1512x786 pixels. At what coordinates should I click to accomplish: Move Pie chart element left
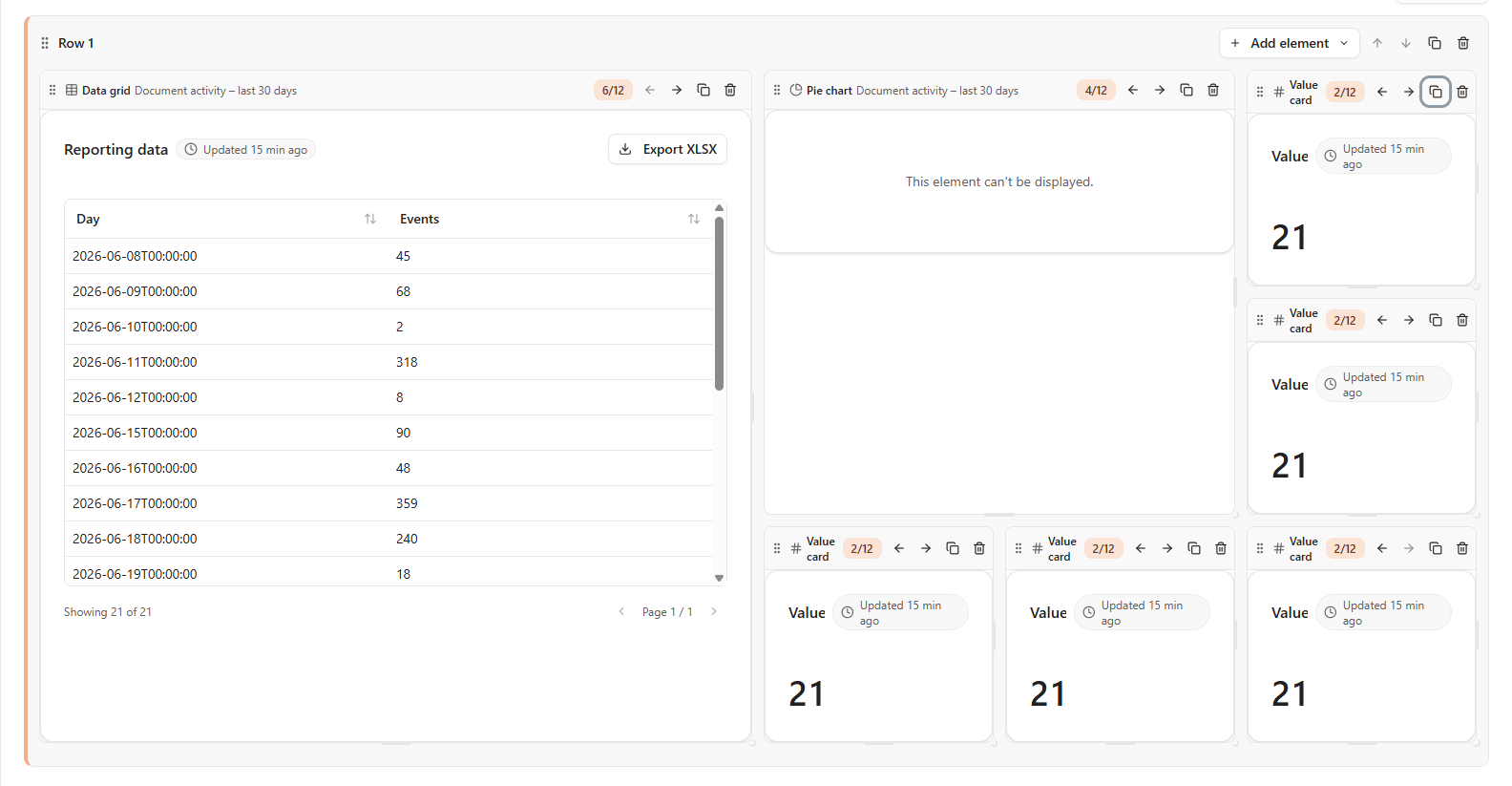click(1133, 90)
